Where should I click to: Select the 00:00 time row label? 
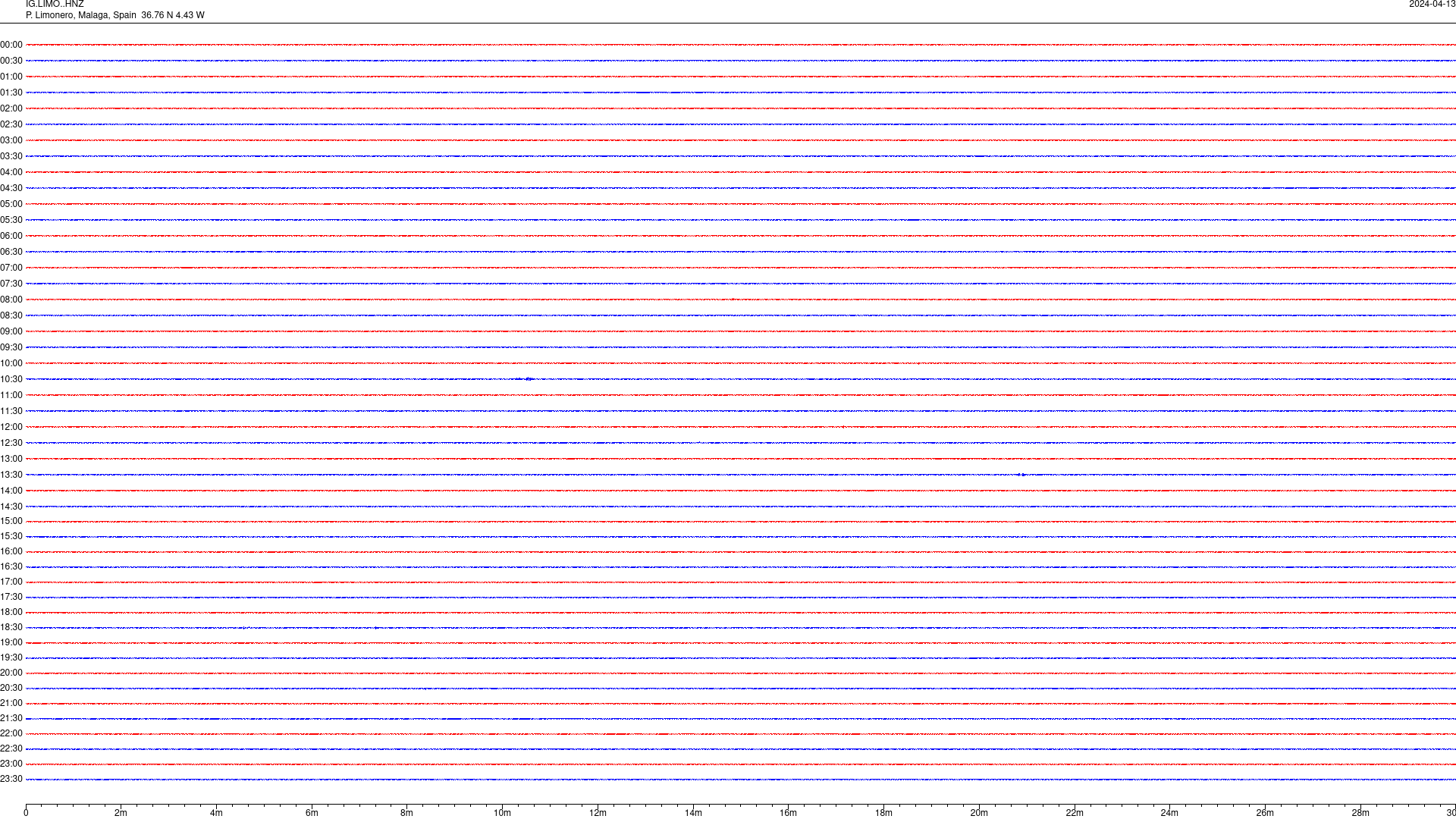coord(11,45)
